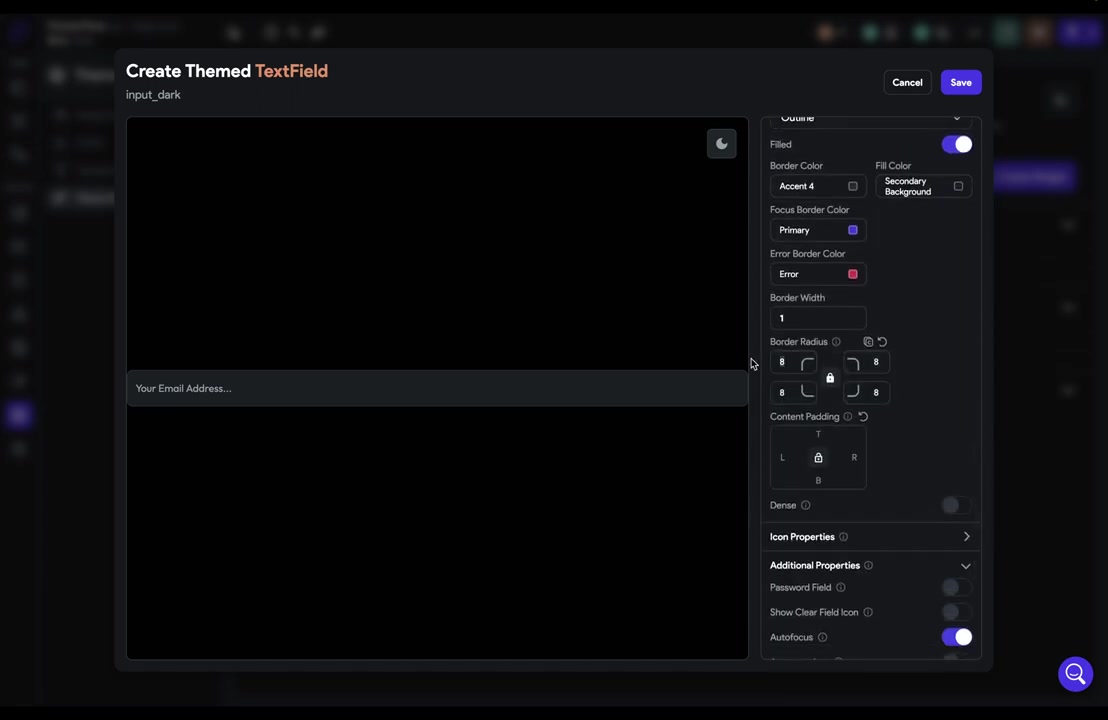Click the Primary purple color swatch

pyautogui.click(x=853, y=230)
